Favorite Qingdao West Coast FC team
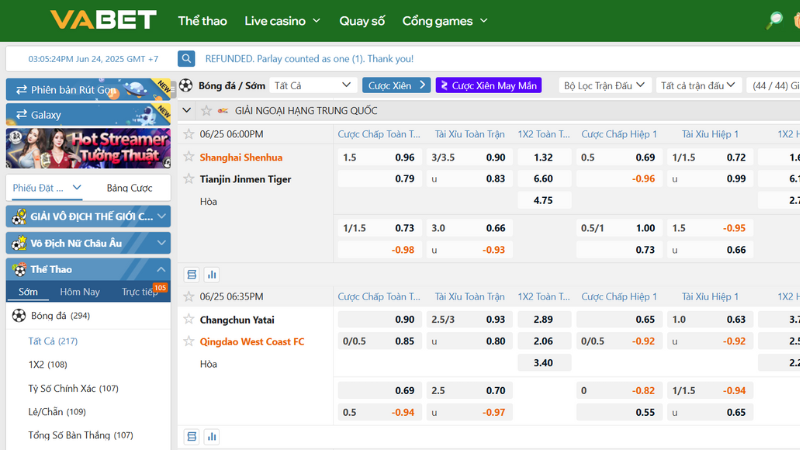800x450 pixels. [x=189, y=341]
